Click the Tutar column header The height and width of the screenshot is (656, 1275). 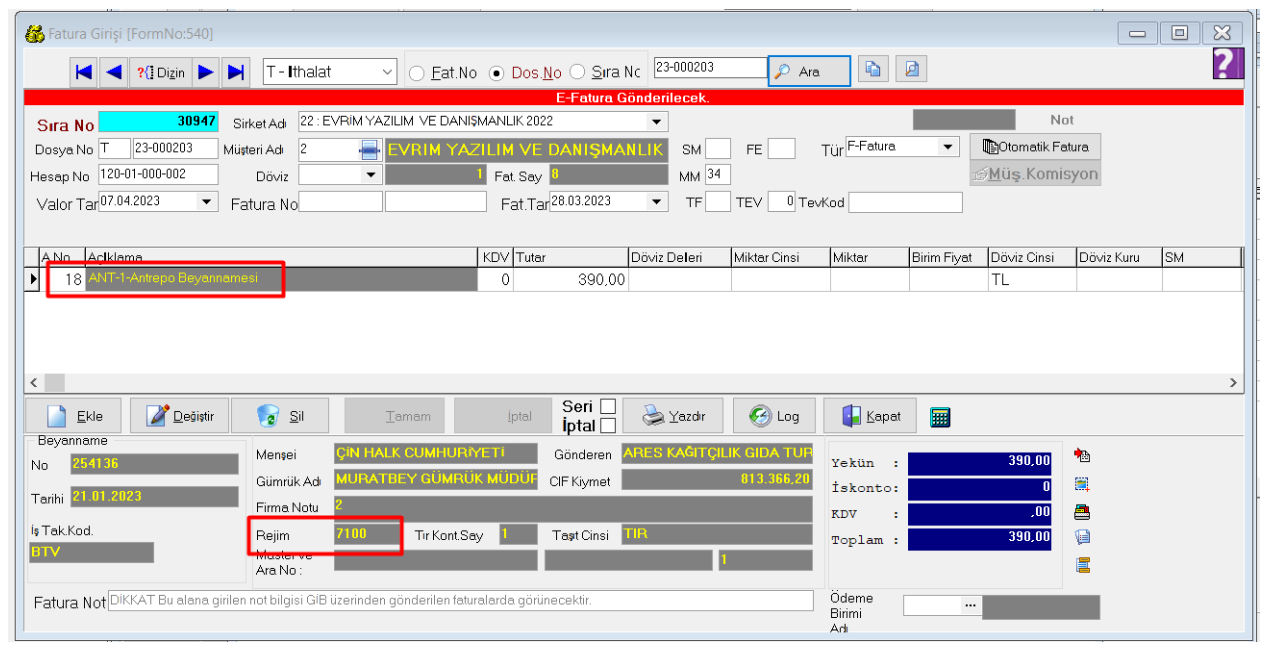click(x=570, y=257)
